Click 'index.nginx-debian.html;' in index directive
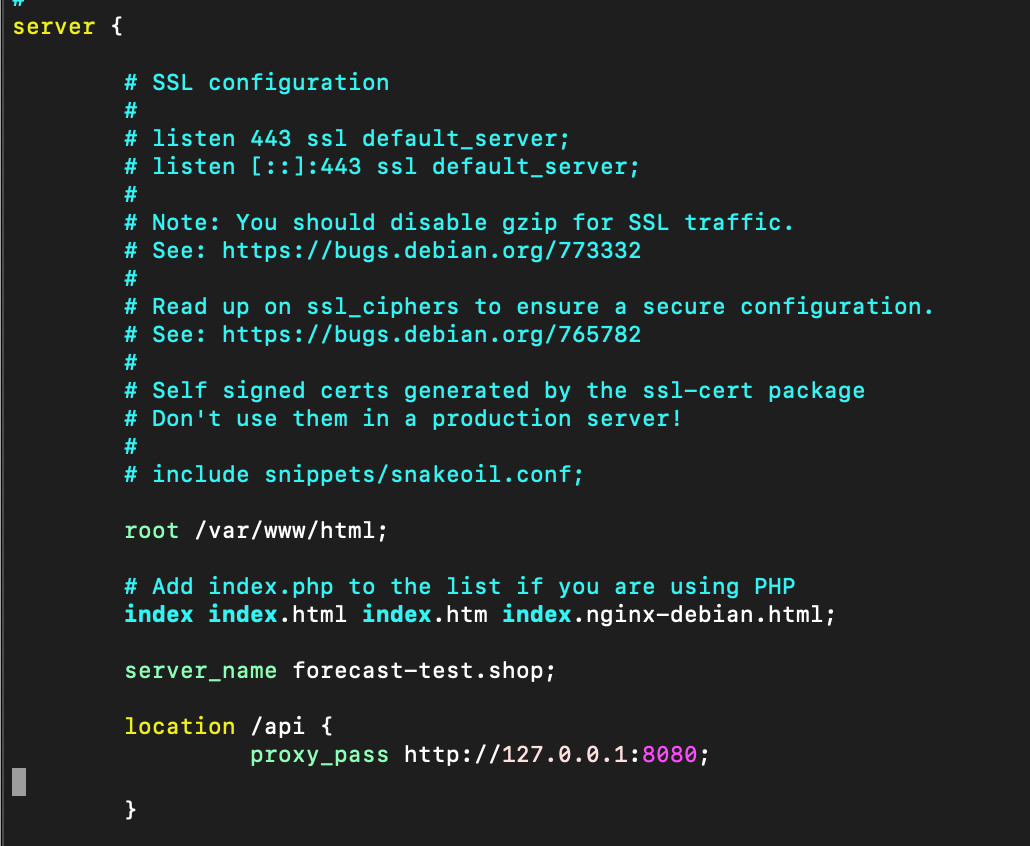This screenshot has width=1030, height=846. point(669,615)
